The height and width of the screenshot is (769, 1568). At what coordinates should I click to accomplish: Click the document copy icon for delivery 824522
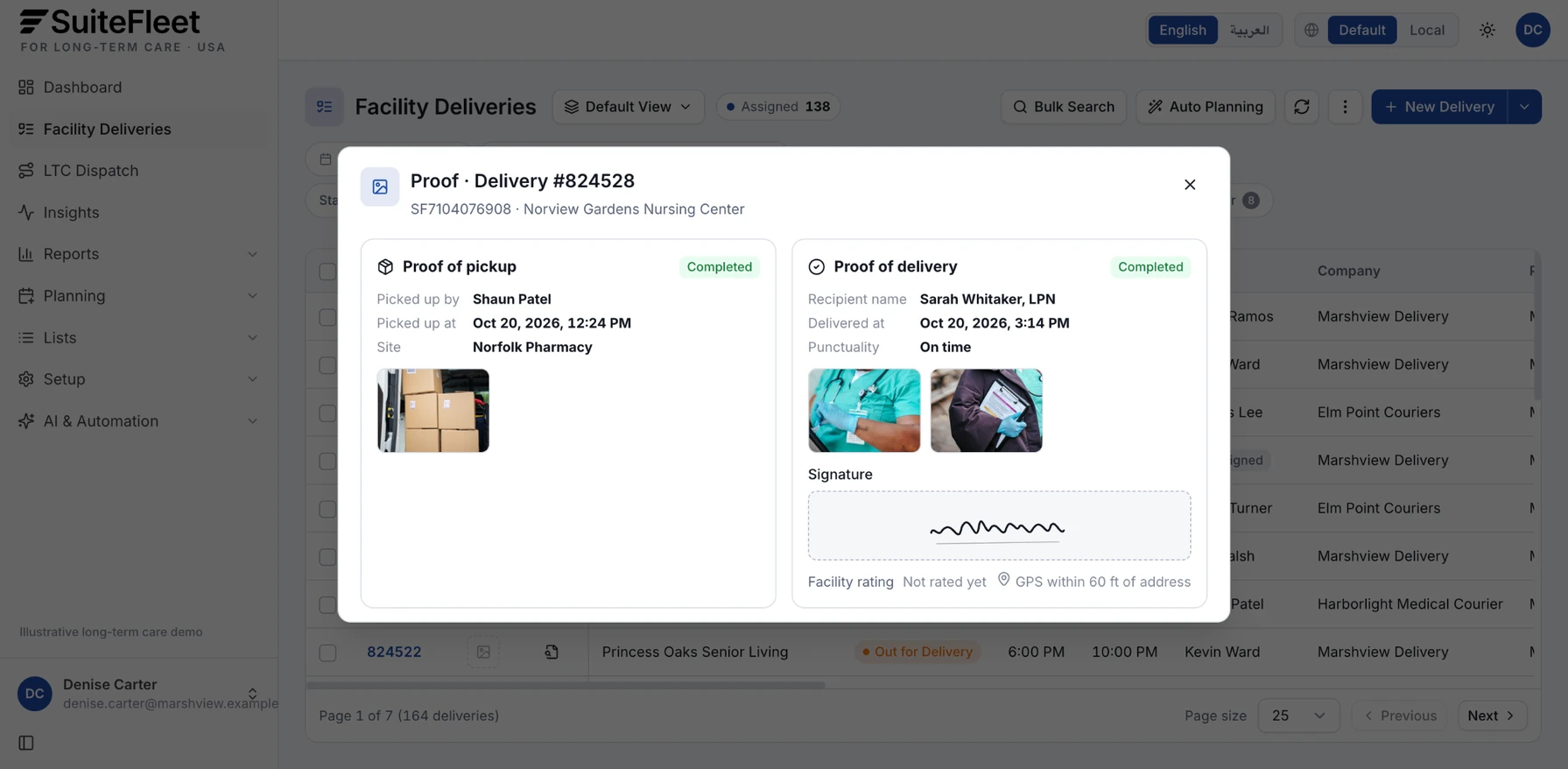(552, 652)
